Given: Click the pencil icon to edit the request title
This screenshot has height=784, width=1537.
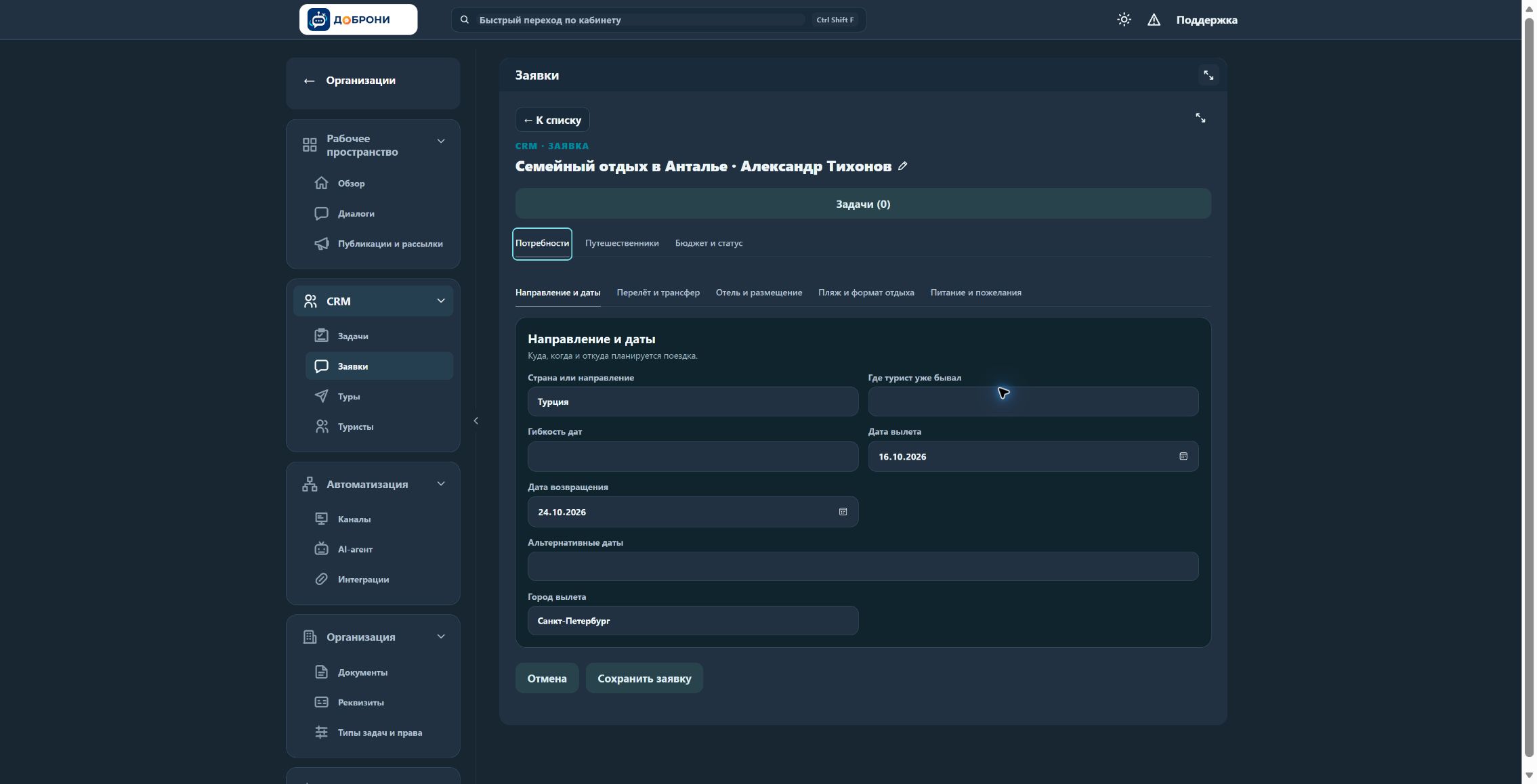Looking at the screenshot, I should pos(902,166).
